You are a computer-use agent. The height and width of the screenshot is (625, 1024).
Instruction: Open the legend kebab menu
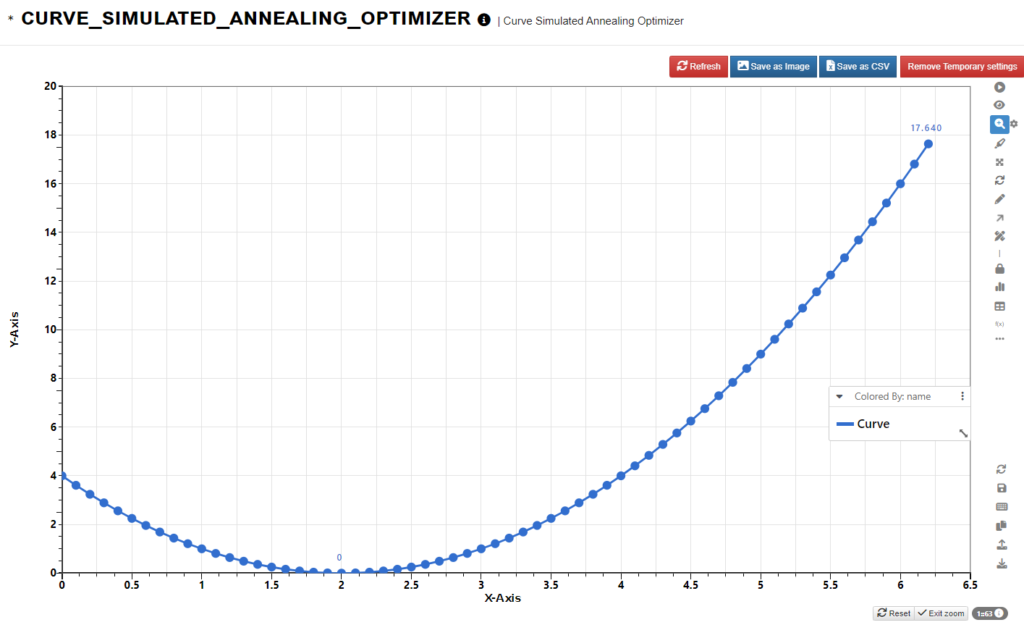point(963,396)
